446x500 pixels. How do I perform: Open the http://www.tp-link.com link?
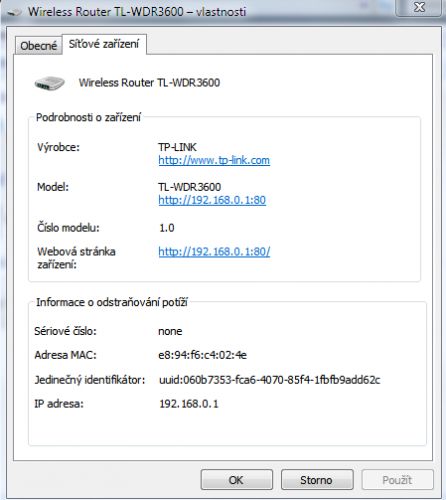click(x=214, y=160)
